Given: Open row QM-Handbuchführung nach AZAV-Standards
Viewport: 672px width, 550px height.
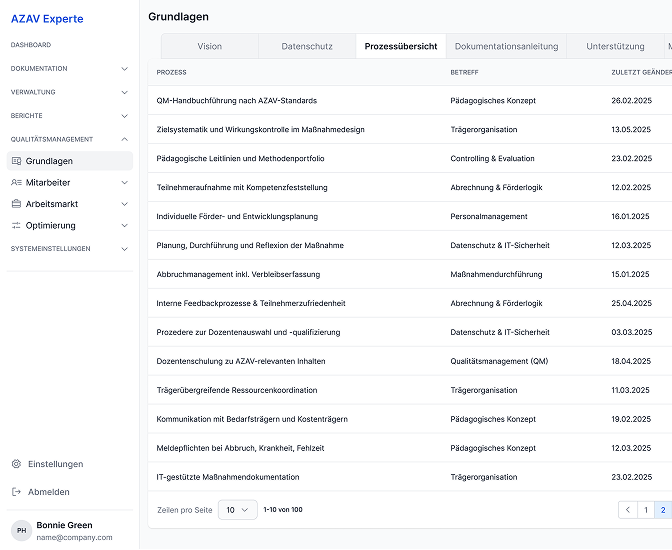Looking at the screenshot, I should click(x=410, y=100).
